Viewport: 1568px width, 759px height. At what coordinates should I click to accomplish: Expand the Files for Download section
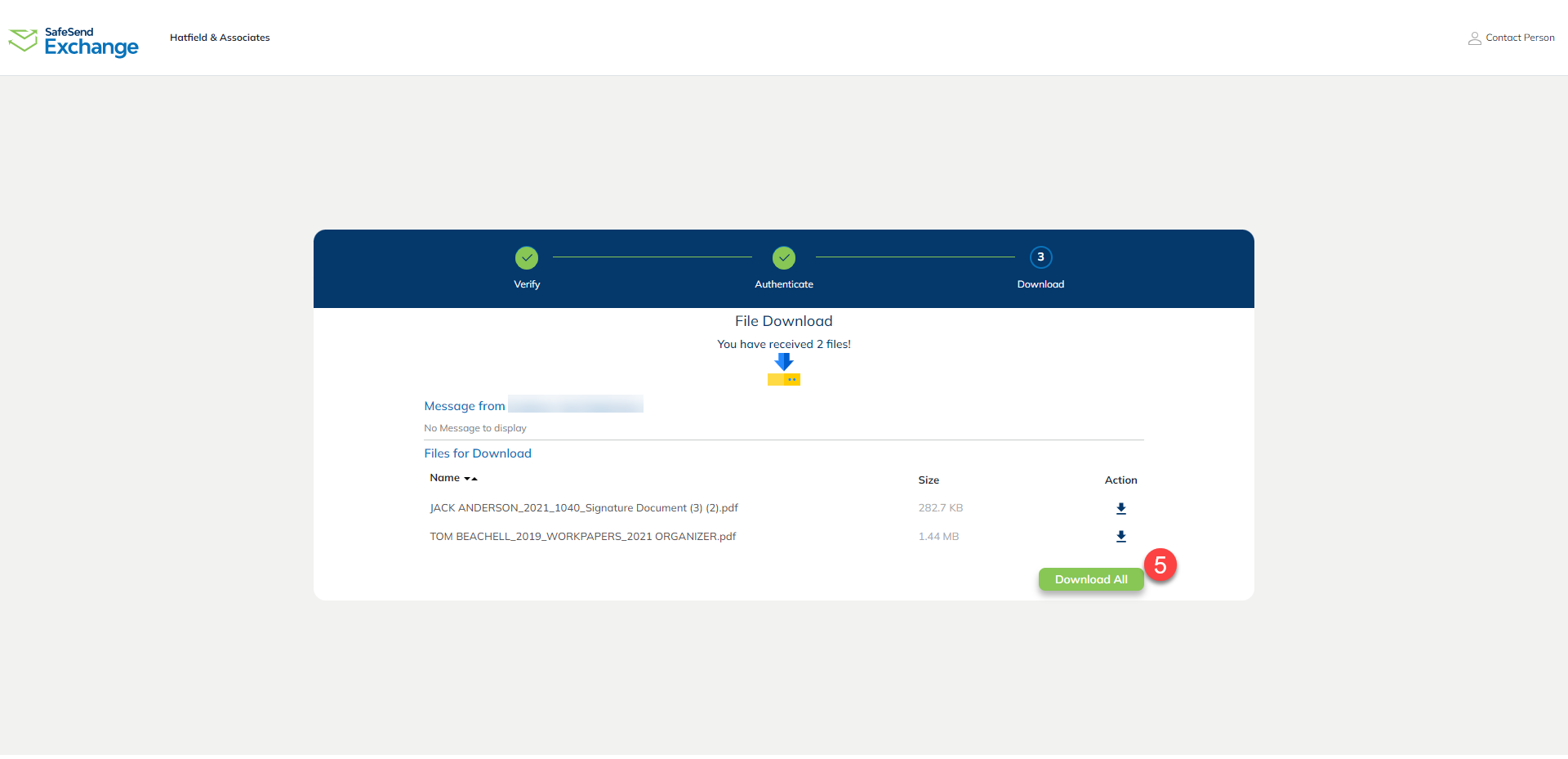(477, 453)
